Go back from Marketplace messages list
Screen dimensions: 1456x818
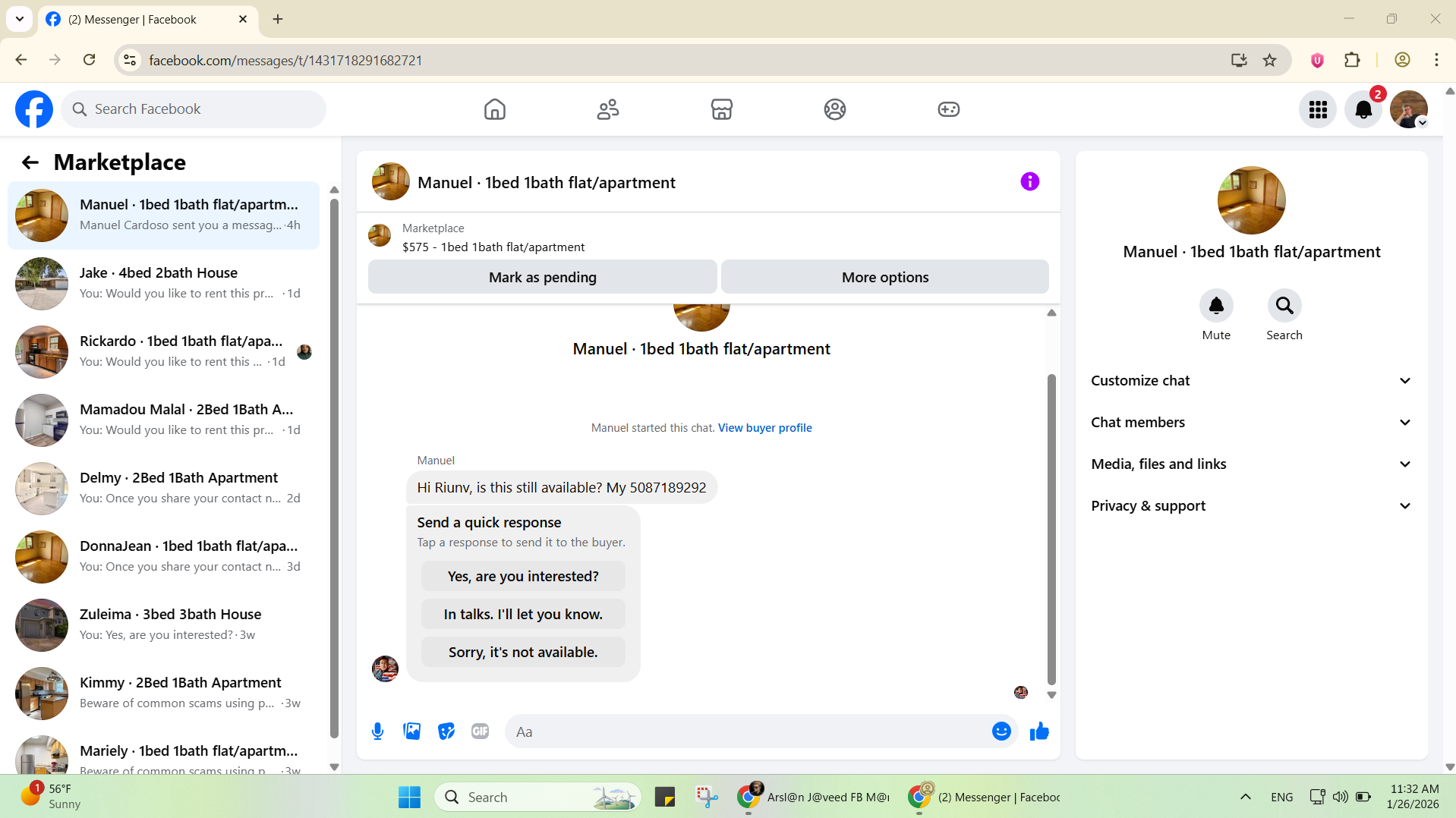(x=30, y=162)
